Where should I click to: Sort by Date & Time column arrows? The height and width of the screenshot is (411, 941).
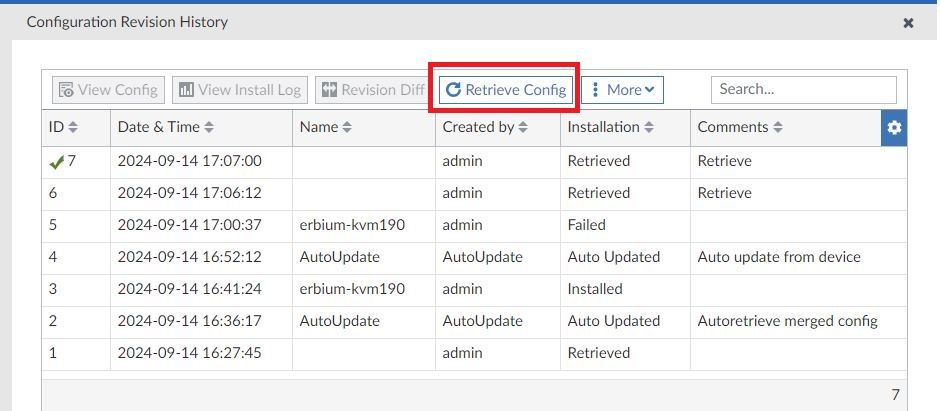[x=209, y=128]
